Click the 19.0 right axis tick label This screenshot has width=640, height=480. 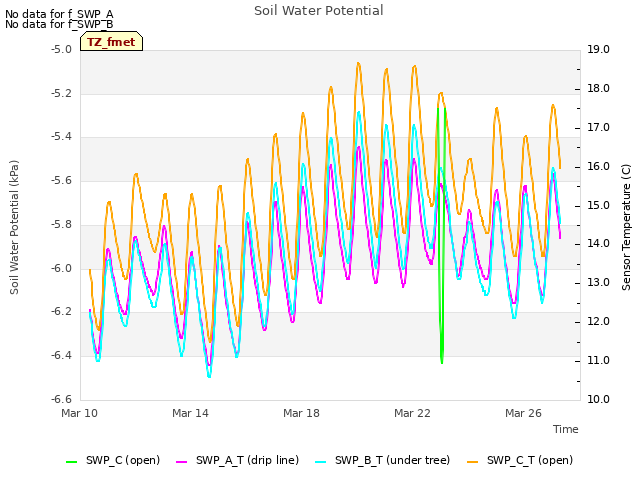pos(598,49)
